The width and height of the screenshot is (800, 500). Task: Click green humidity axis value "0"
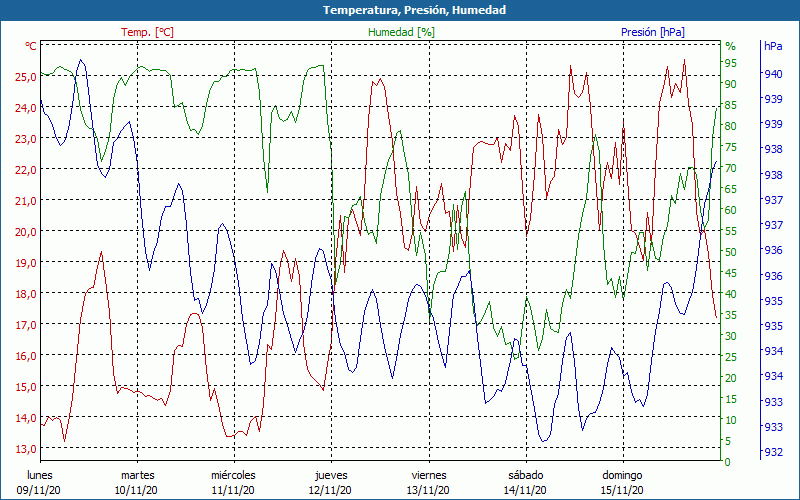(728, 462)
